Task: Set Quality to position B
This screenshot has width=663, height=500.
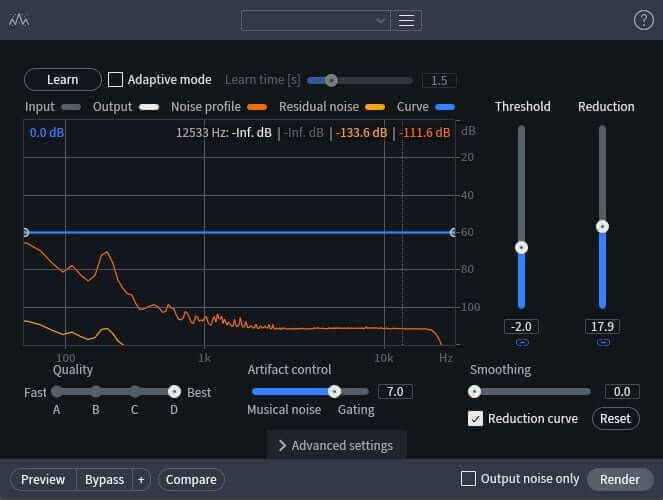Action: pyautogui.click(x=96, y=392)
